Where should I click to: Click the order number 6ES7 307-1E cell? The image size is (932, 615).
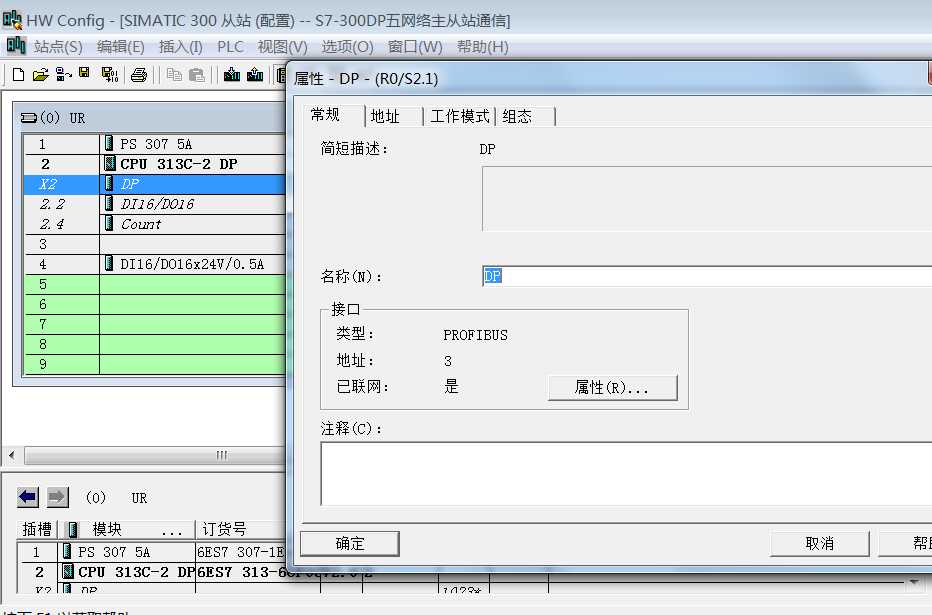pyautogui.click(x=241, y=552)
